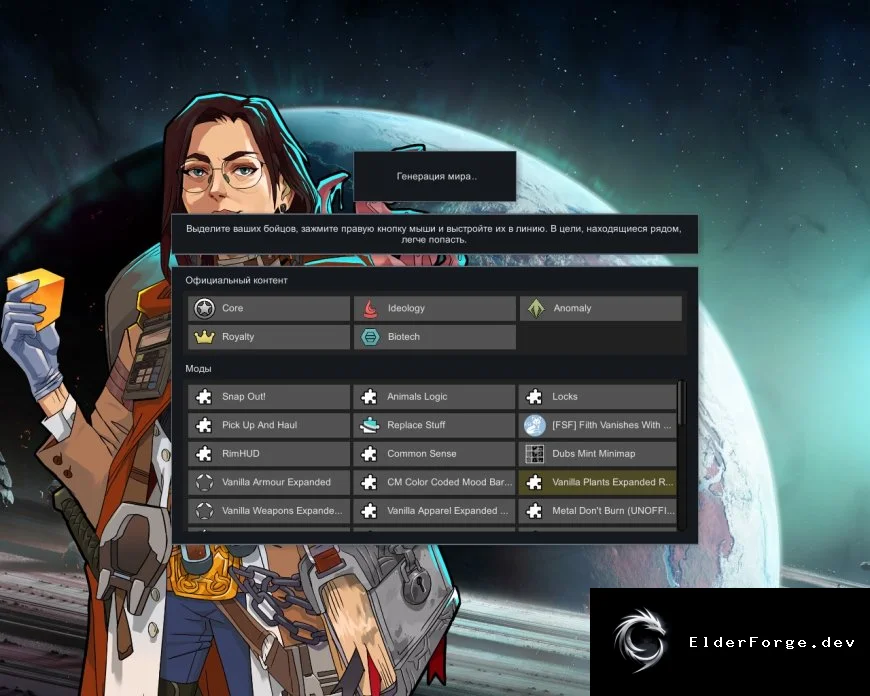Viewport: 870px width, 696px height.
Task: Click the Dubs Mint Minimap label
Action: 594,454
